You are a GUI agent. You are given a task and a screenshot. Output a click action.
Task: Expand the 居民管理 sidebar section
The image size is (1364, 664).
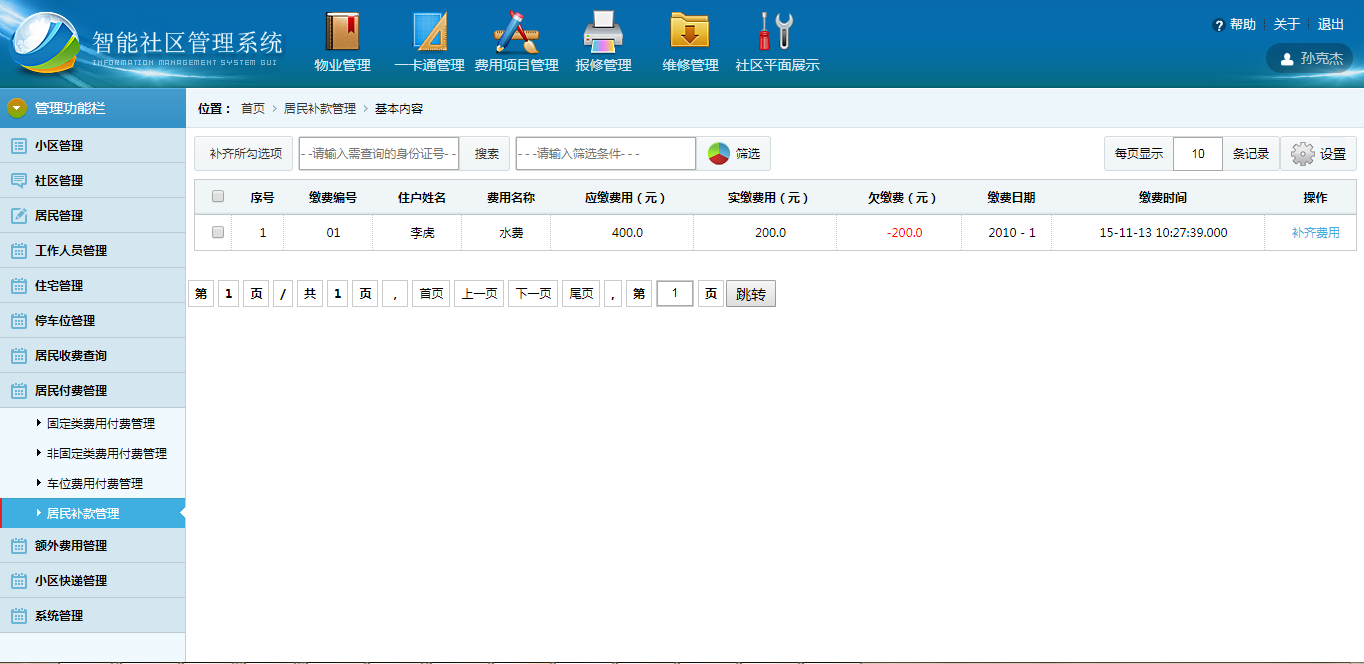93,216
